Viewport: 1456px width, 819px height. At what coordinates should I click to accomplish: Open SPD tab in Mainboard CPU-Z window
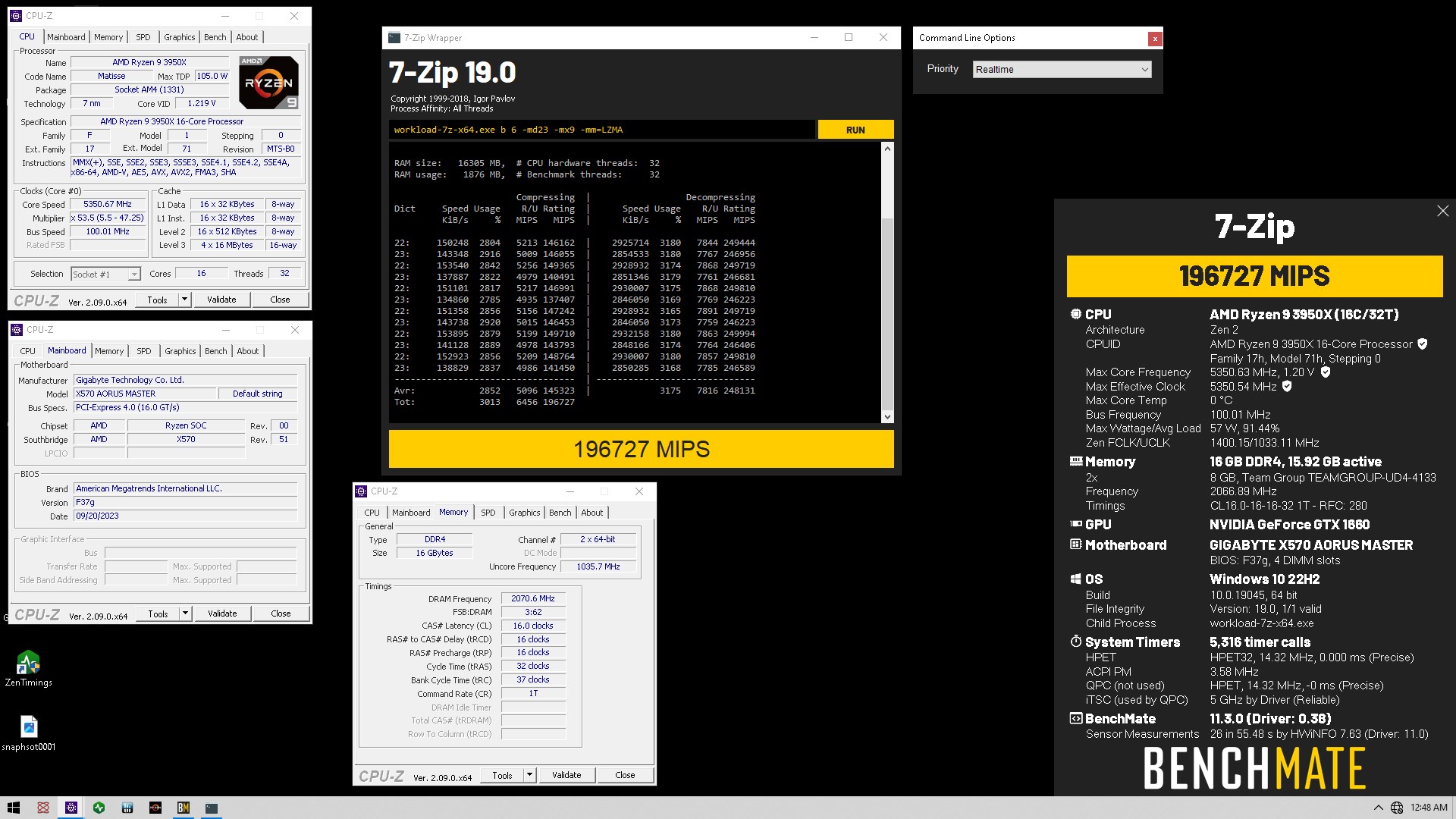(x=144, y=351)
